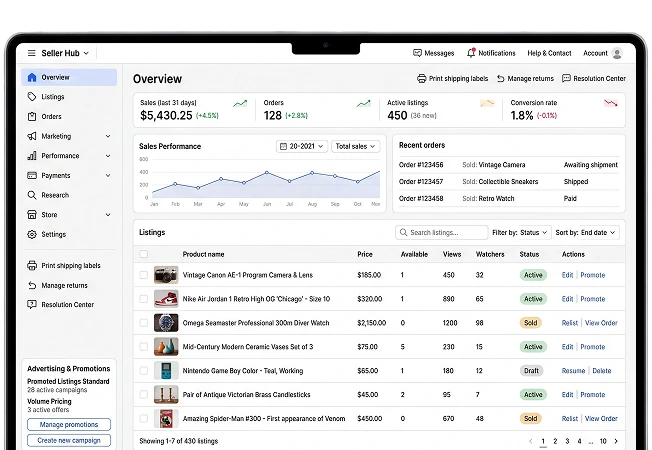Open the 20-2021 date range dropdown
This screenshot has width=652, height=450.
pos(302,146)
